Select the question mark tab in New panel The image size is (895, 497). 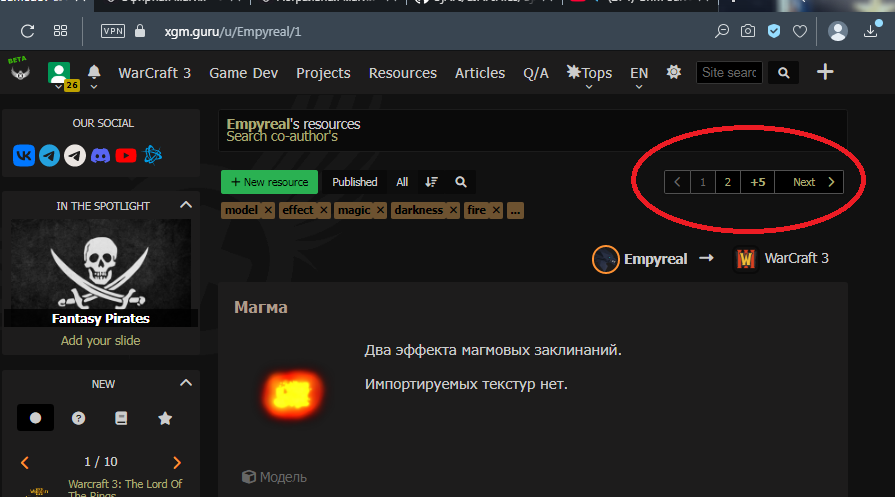[x=78, y=418]
